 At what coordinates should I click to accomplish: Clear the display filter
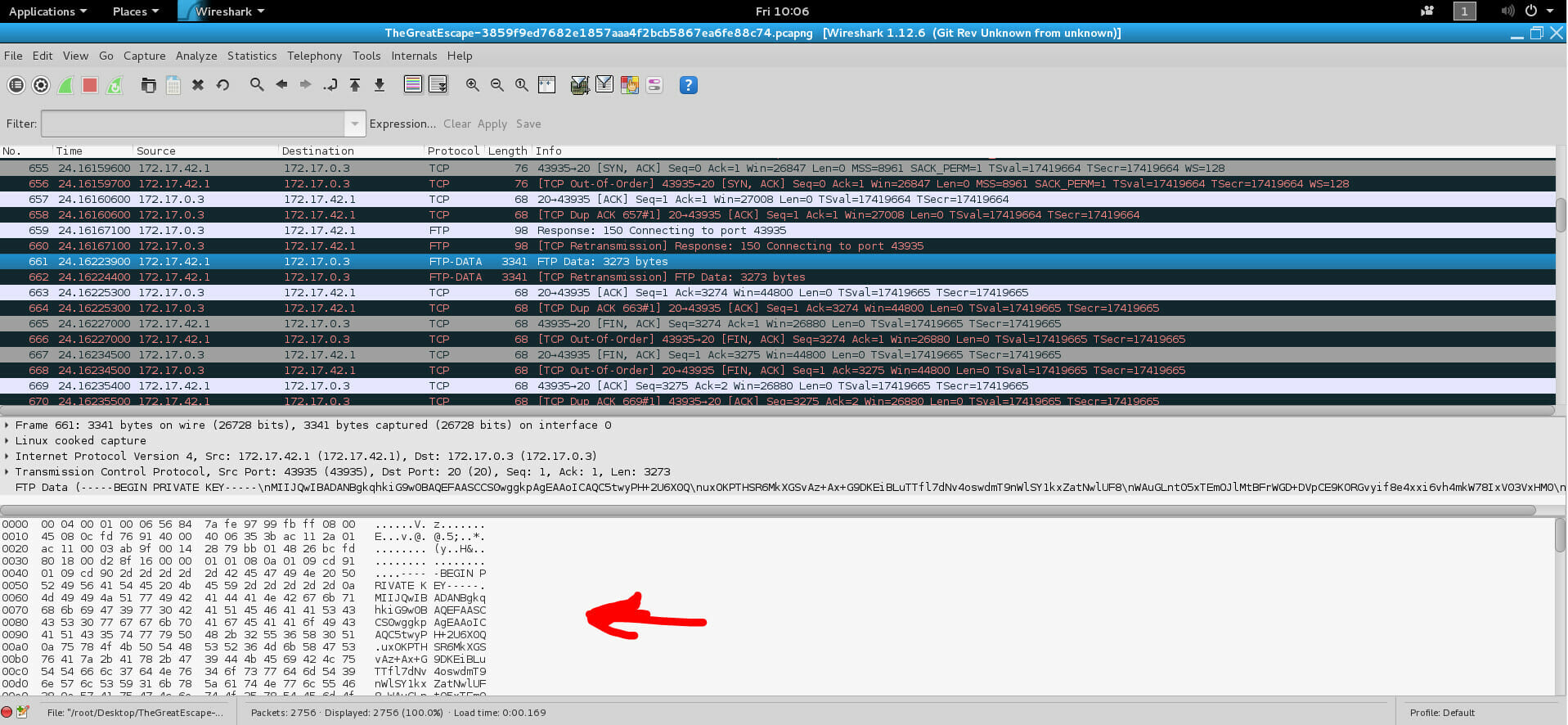tap(457, 124)
